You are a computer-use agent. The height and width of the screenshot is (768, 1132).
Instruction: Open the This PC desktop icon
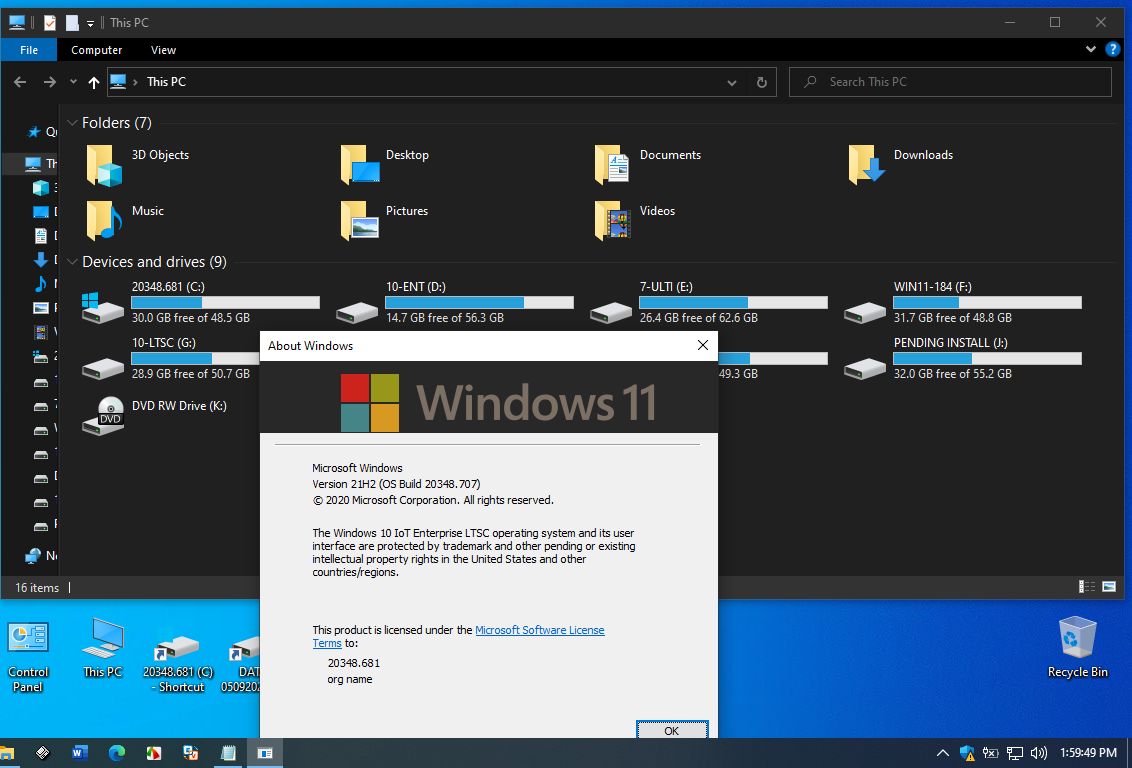coord(103,648)
